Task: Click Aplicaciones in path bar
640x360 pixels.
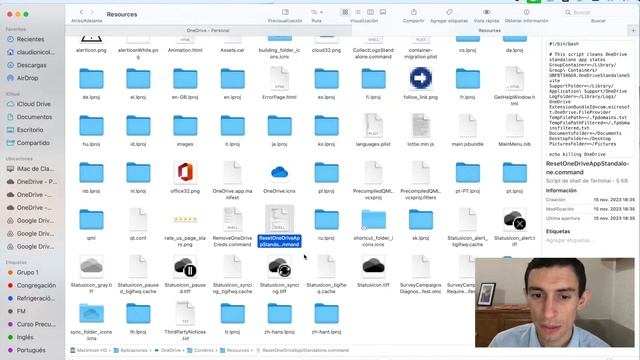Action: tap(131, 350)
